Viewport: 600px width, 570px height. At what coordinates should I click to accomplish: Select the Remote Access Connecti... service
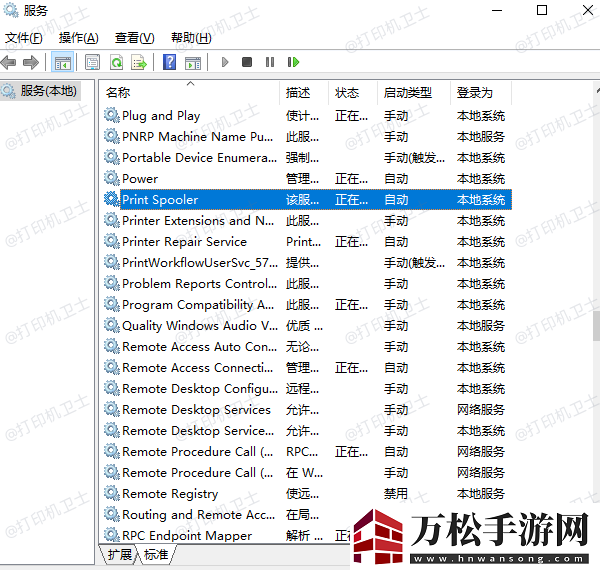coord(197,368)
